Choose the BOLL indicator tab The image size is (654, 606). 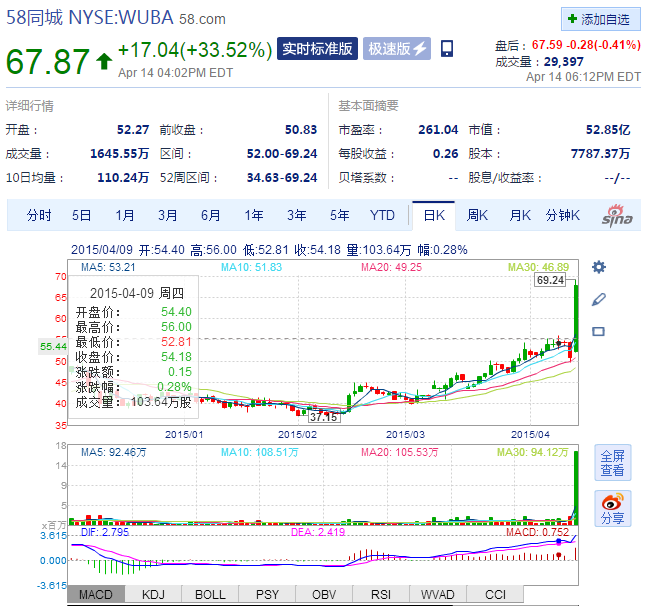pyautogui.click(x=210, y=594)
